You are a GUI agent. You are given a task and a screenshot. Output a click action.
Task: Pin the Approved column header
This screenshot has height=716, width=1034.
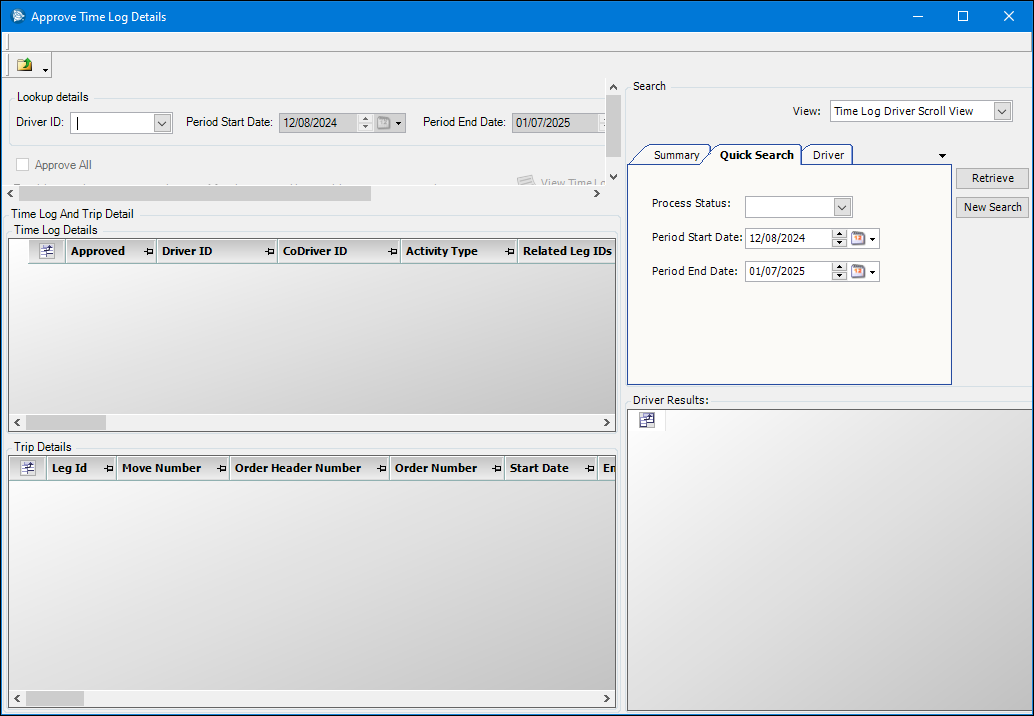click(148, 252)
